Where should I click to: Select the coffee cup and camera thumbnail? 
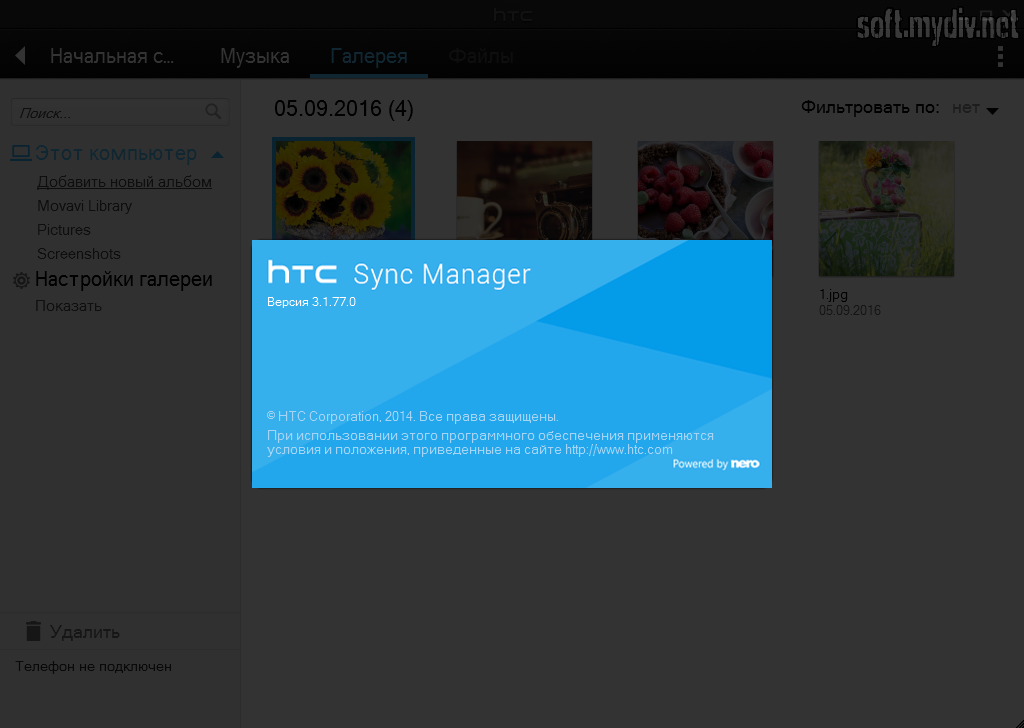pyautogui.click(x=524, y=190)
